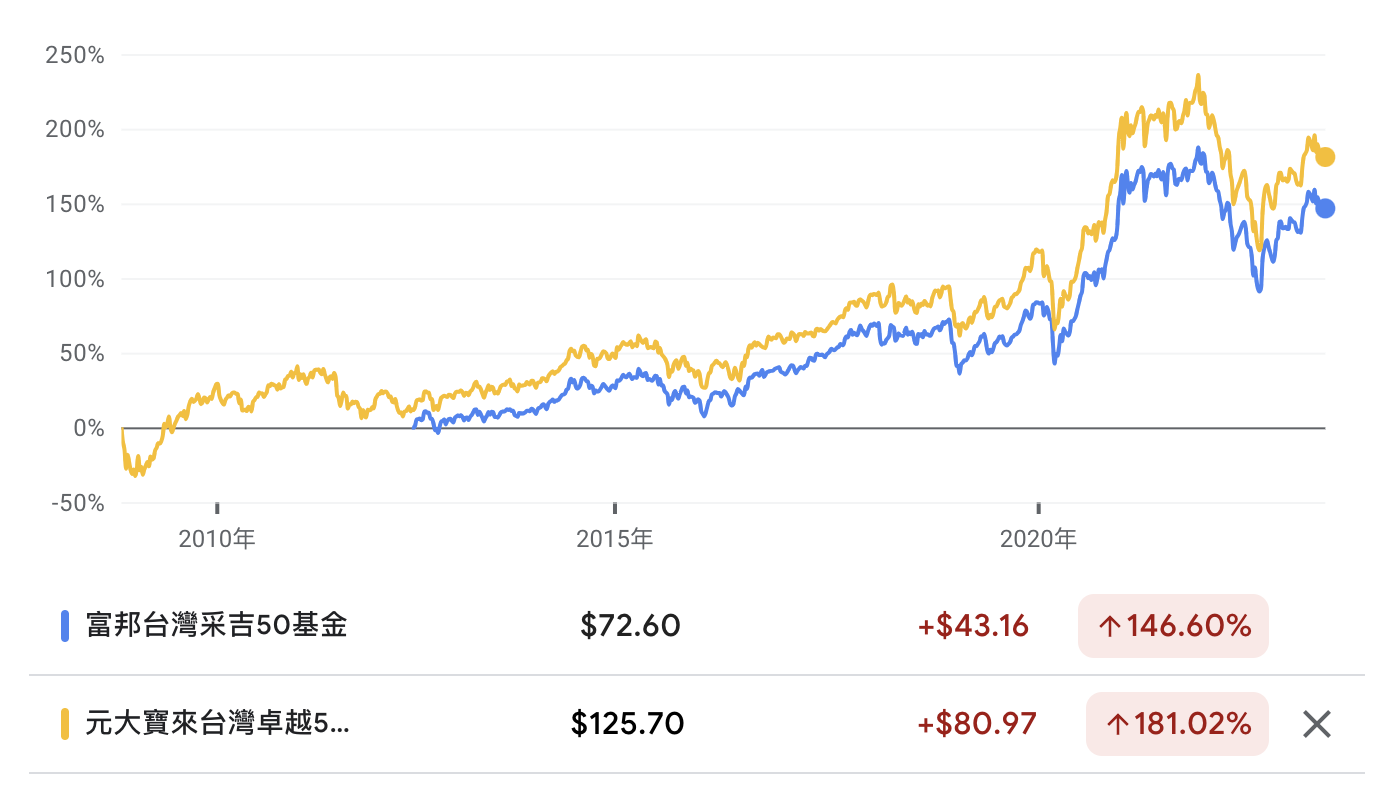Screen dimensions: 1398x788
Task: Click the 146.60% percentage badge
Action: pyautogui.click(x=1173, y=626)
